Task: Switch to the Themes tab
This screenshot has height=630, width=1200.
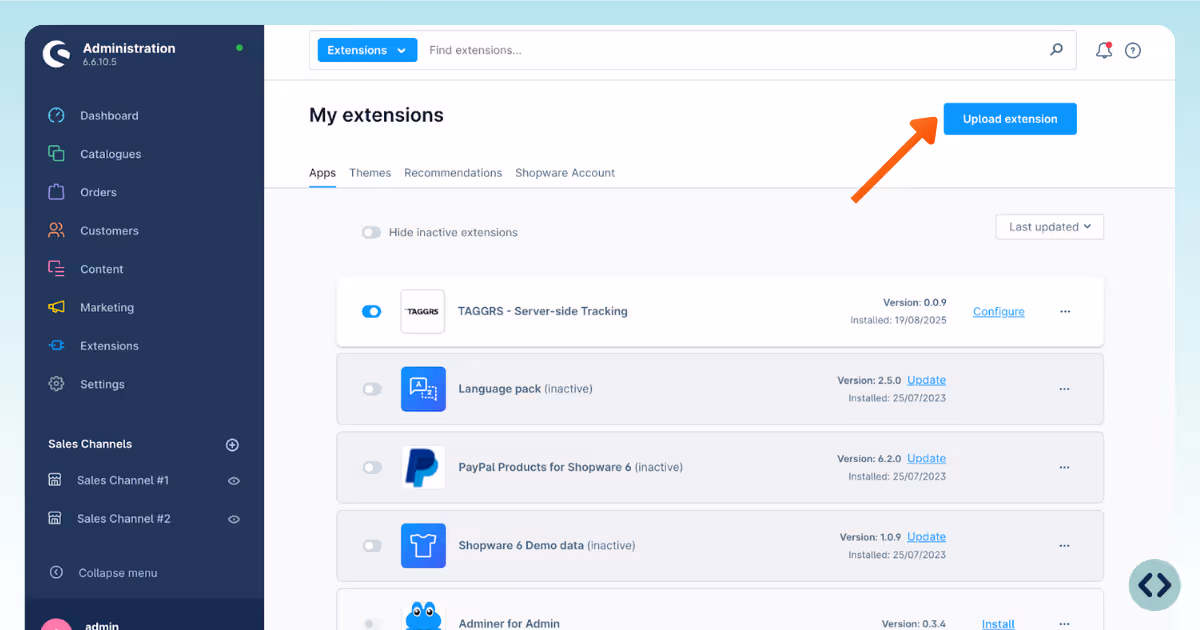Action: pyautogui.click(x=370, y=173)
